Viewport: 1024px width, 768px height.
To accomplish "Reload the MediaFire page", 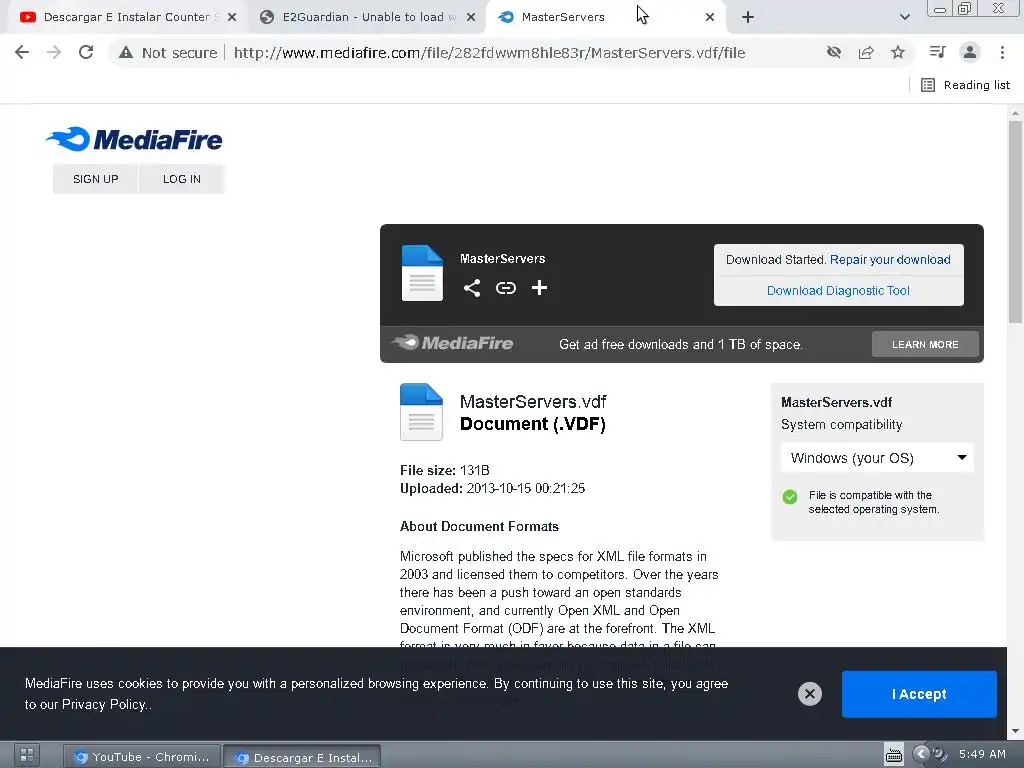I will pyautogui.click(x=86, y=52).
